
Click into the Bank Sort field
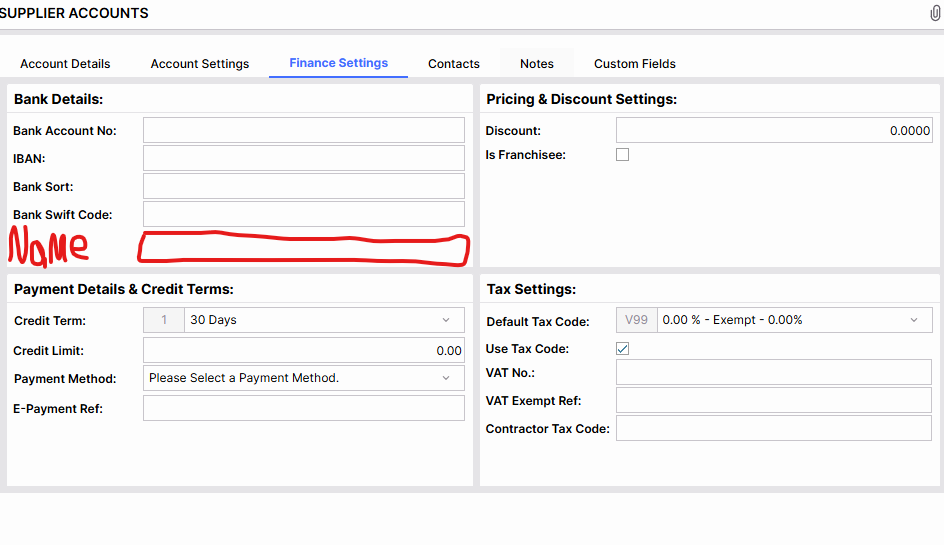[303, 186]
